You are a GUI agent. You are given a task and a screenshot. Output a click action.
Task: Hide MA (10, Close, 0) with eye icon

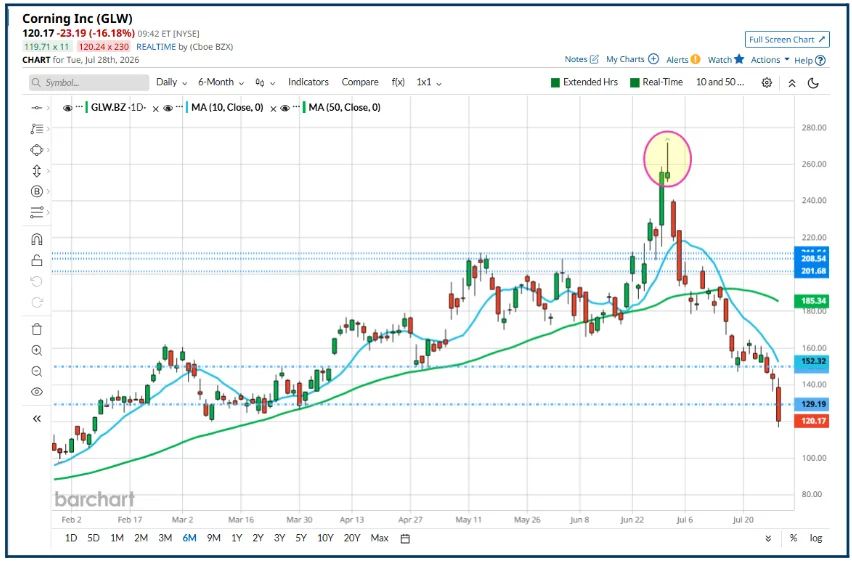[168, 108]
